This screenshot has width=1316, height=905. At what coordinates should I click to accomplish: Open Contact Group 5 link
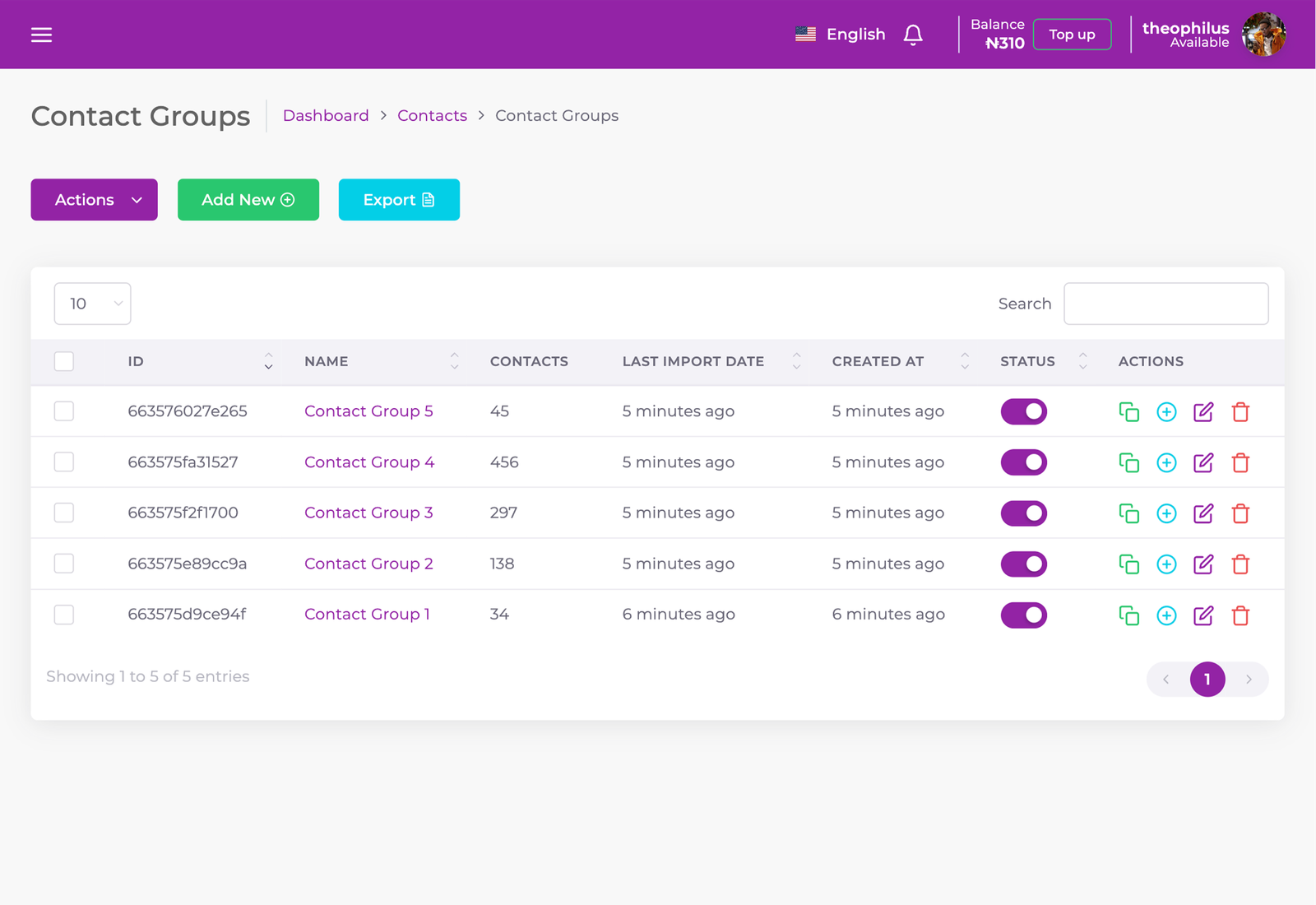coord(368,411)
